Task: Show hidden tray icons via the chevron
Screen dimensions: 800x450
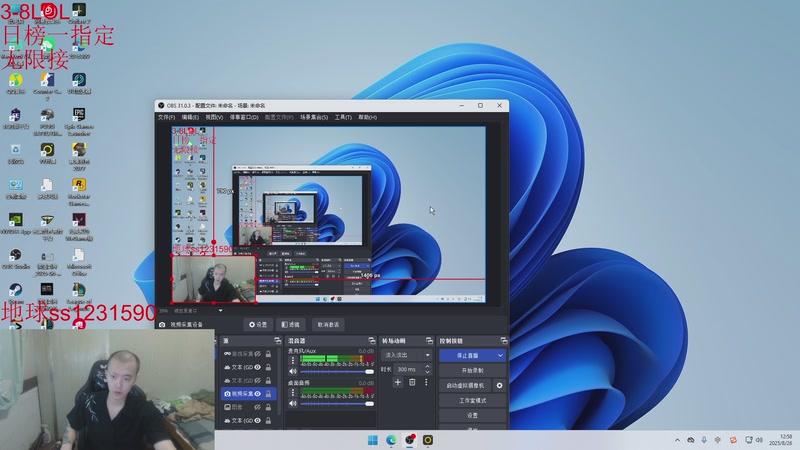Action: [x=677, y=440]
